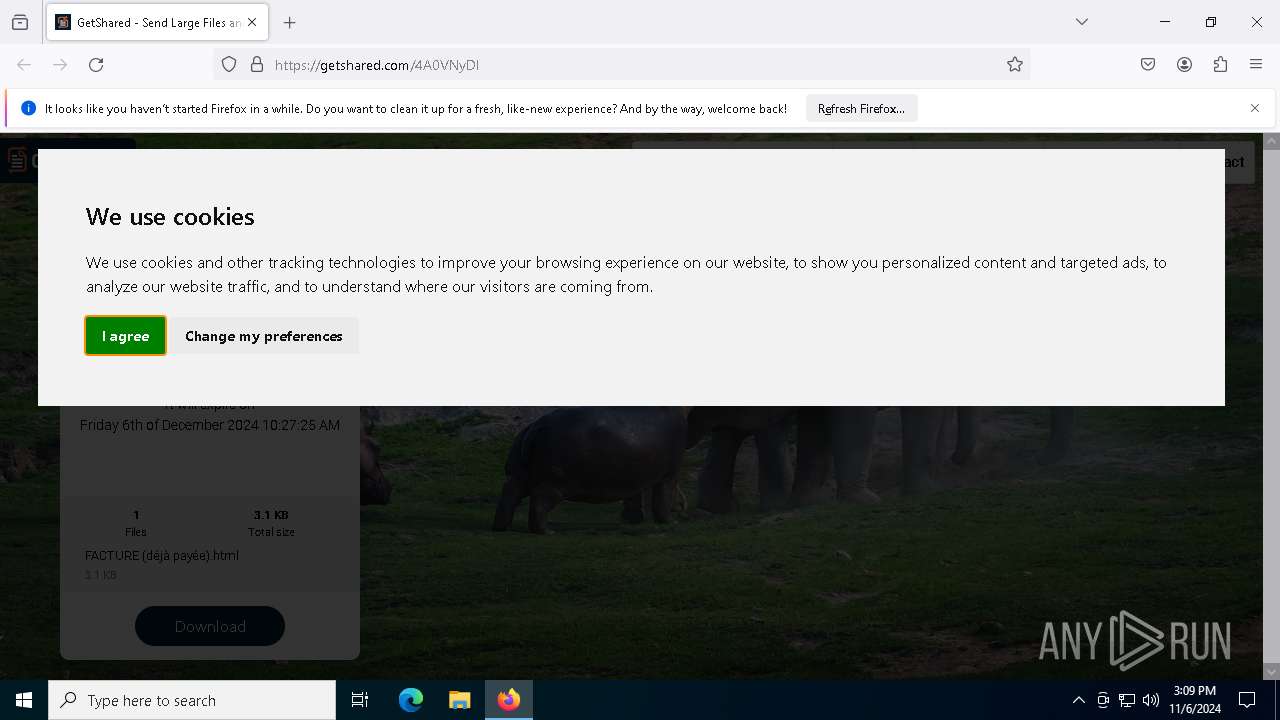
Task: Open Save to Pocket icon
Action: click(x=1148, y=65)
